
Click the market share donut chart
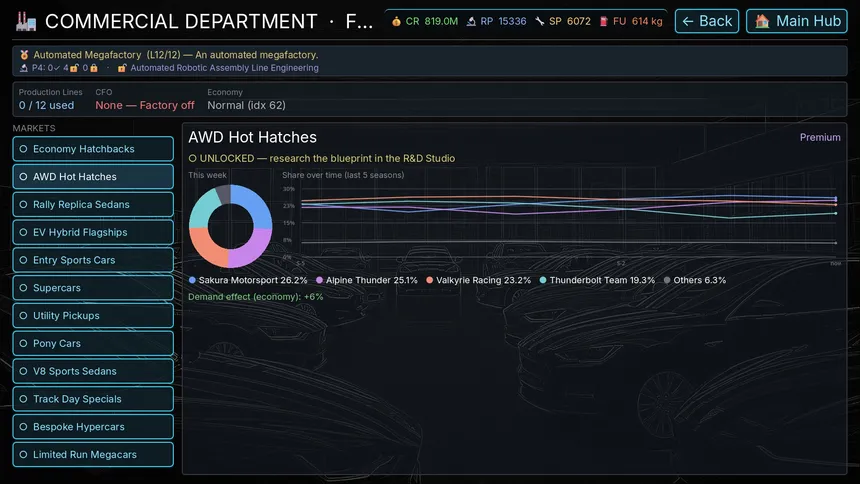click(230, 226)
